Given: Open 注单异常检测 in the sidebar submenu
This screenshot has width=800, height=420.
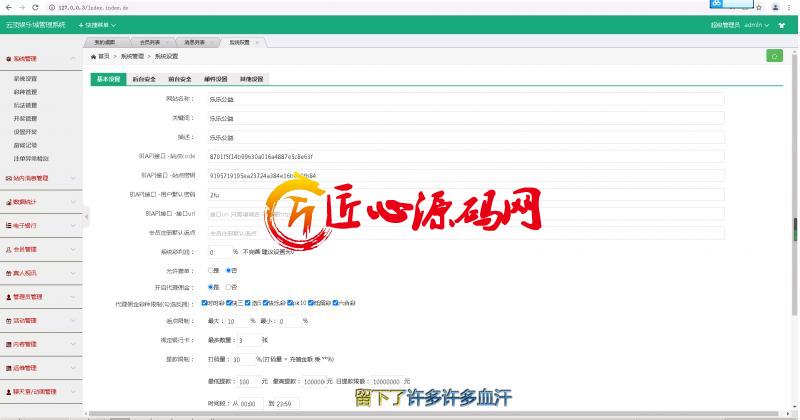Looking at the screenshot, I should click(x=31, y=159).
